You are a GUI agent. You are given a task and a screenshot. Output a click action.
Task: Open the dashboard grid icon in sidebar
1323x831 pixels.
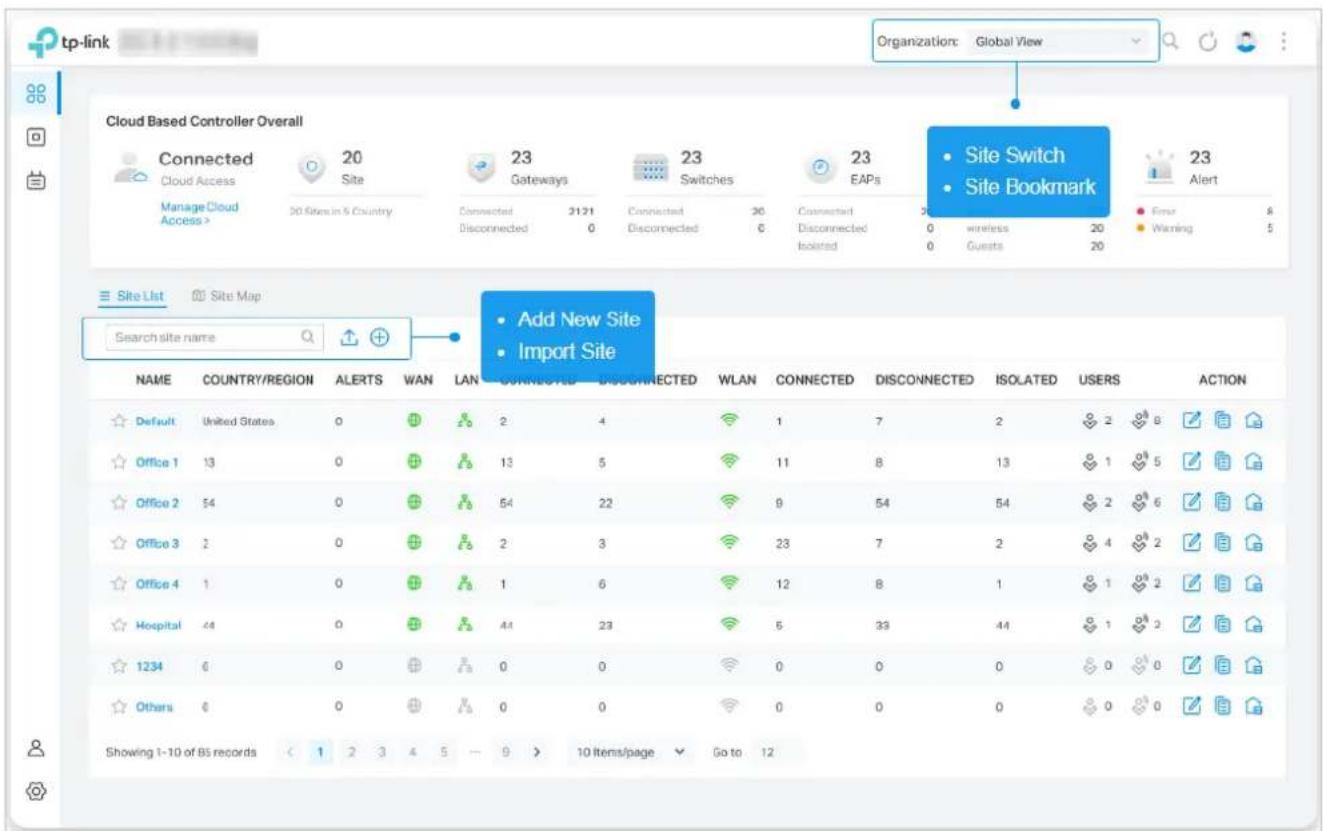[37, 93]
